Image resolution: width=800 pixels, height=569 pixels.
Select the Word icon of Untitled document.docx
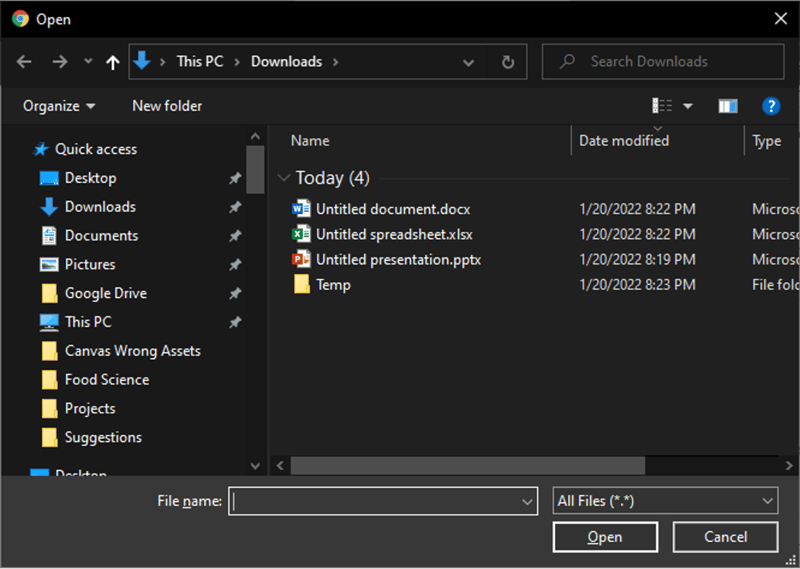coord(301,209)
